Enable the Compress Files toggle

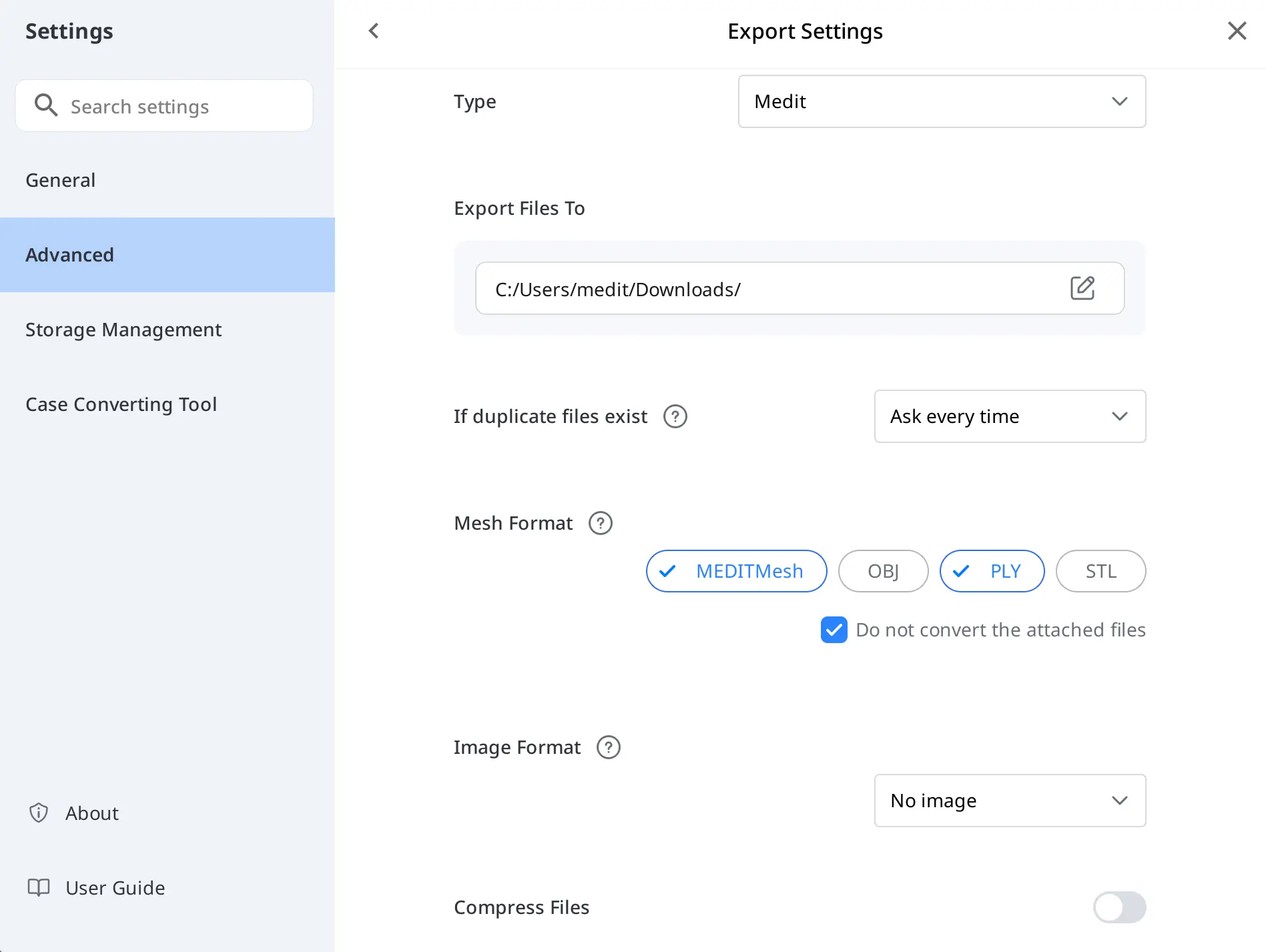[1119, 907]
